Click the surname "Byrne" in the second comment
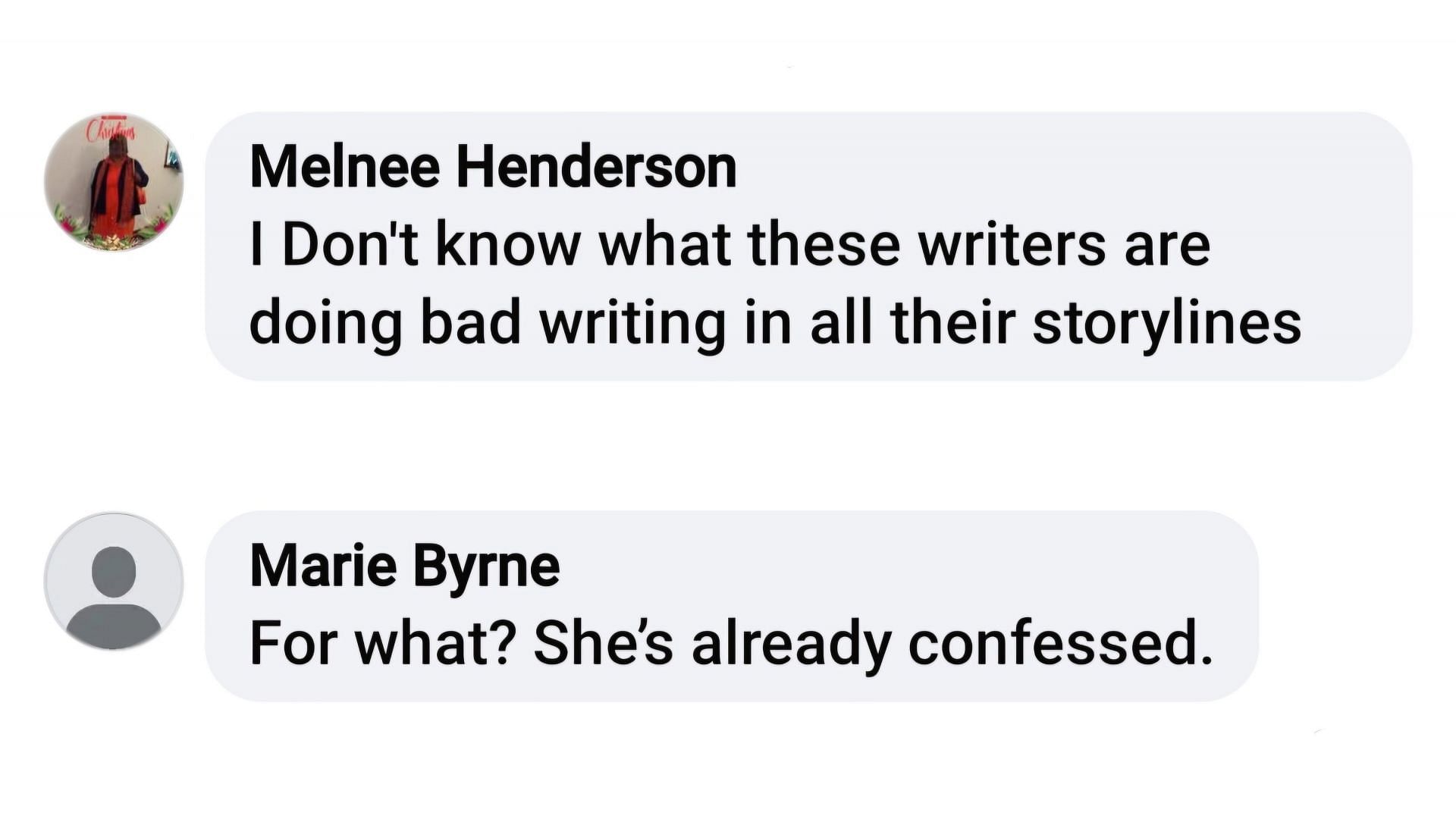Screen dimensions: 1456x819 tap(486, 566)
